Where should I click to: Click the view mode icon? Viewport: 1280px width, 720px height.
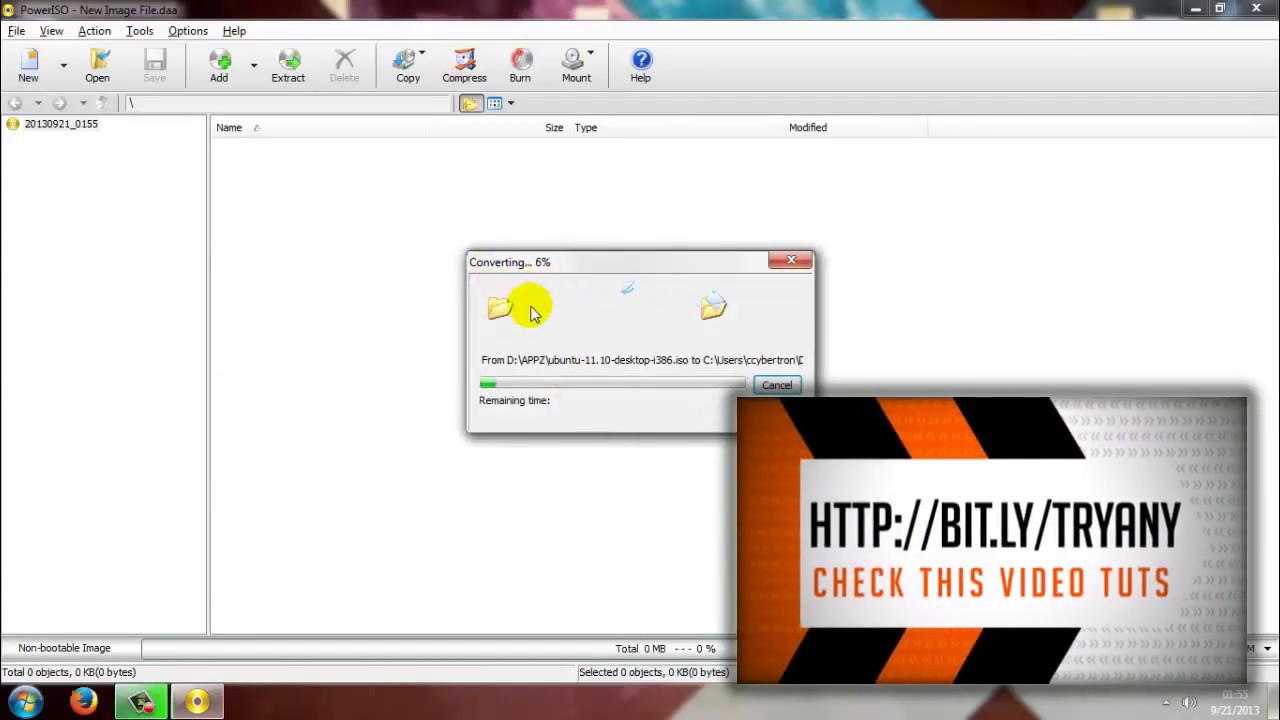click(x=494, y=103)
